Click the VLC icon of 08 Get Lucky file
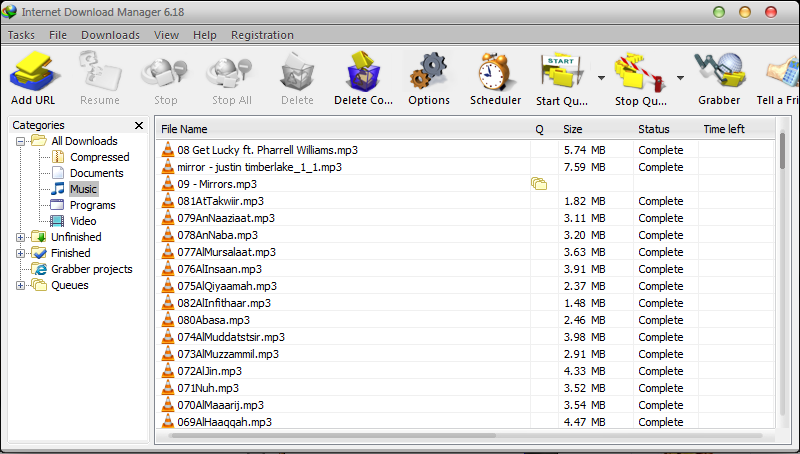Image resolution: width=800 pixels, height=454 pixels. (168, 149)
